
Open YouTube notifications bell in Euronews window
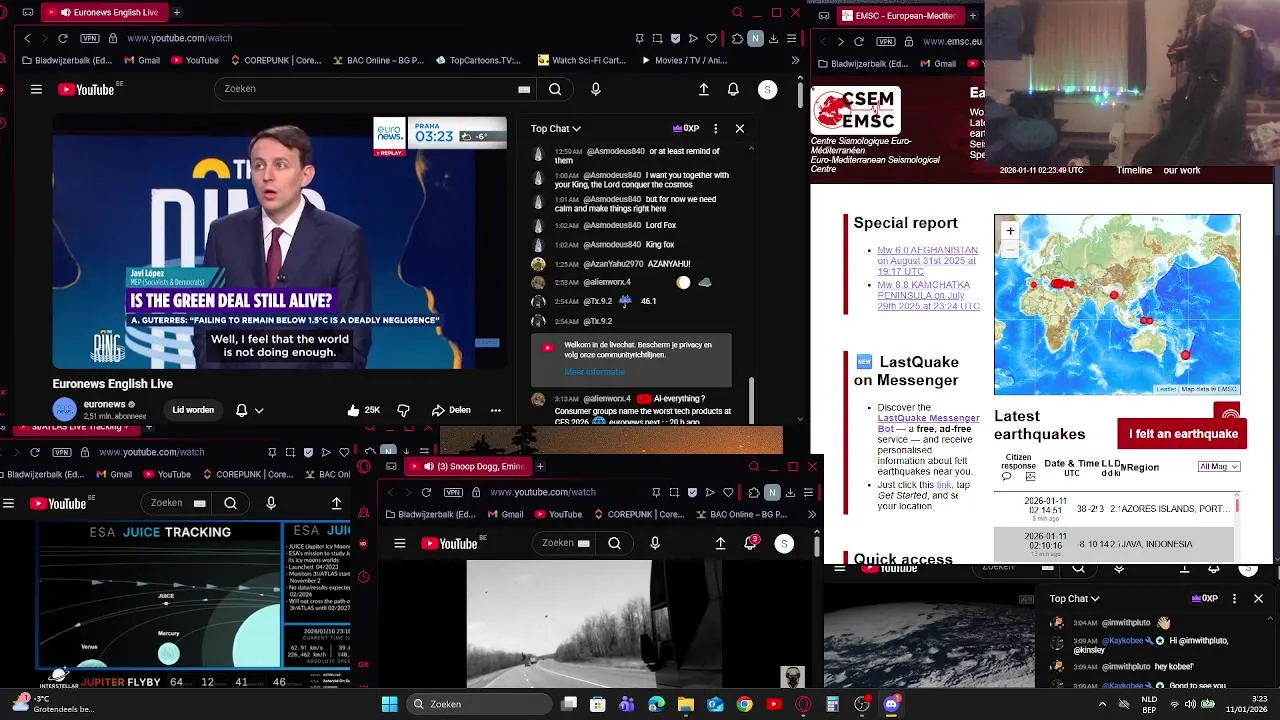pyautogui.click(x=733, y=89)
